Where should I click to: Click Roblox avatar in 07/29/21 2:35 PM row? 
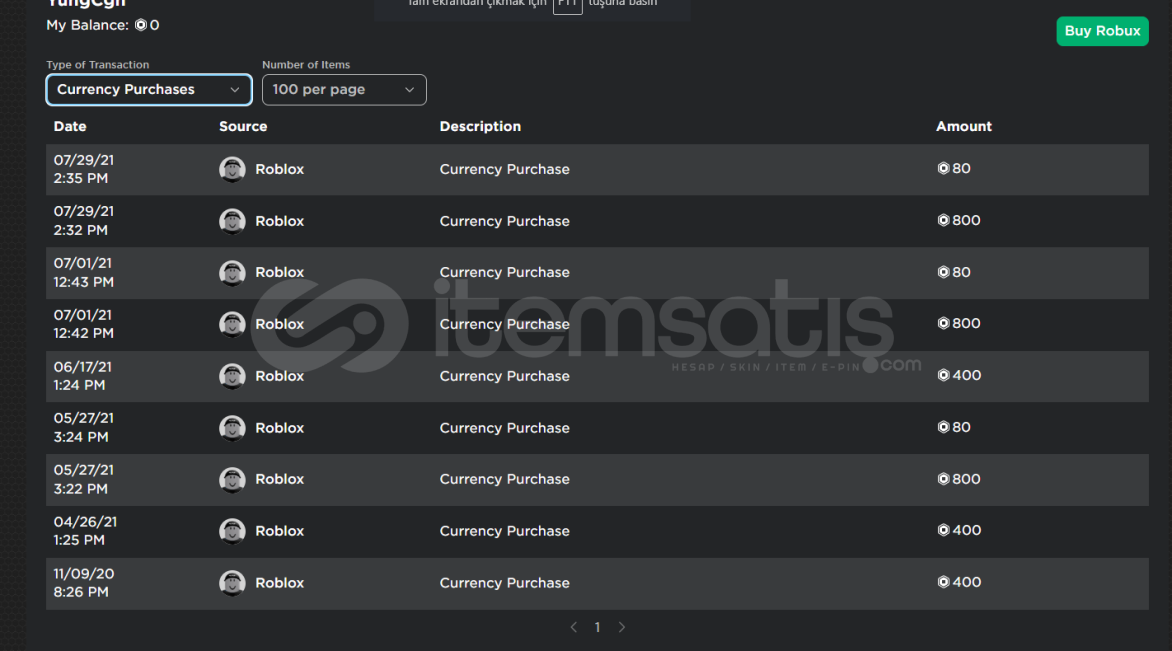coord(232,170)
